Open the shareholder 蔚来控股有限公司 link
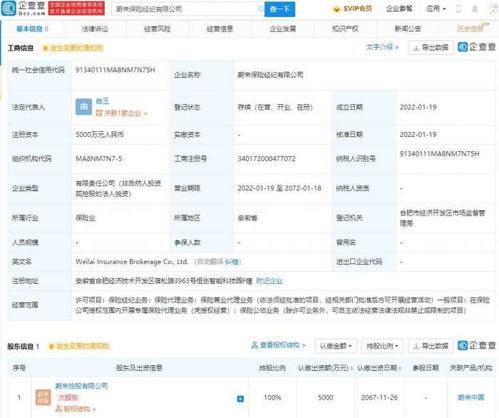Screen dimensions: 499x418 coord(81,386)
